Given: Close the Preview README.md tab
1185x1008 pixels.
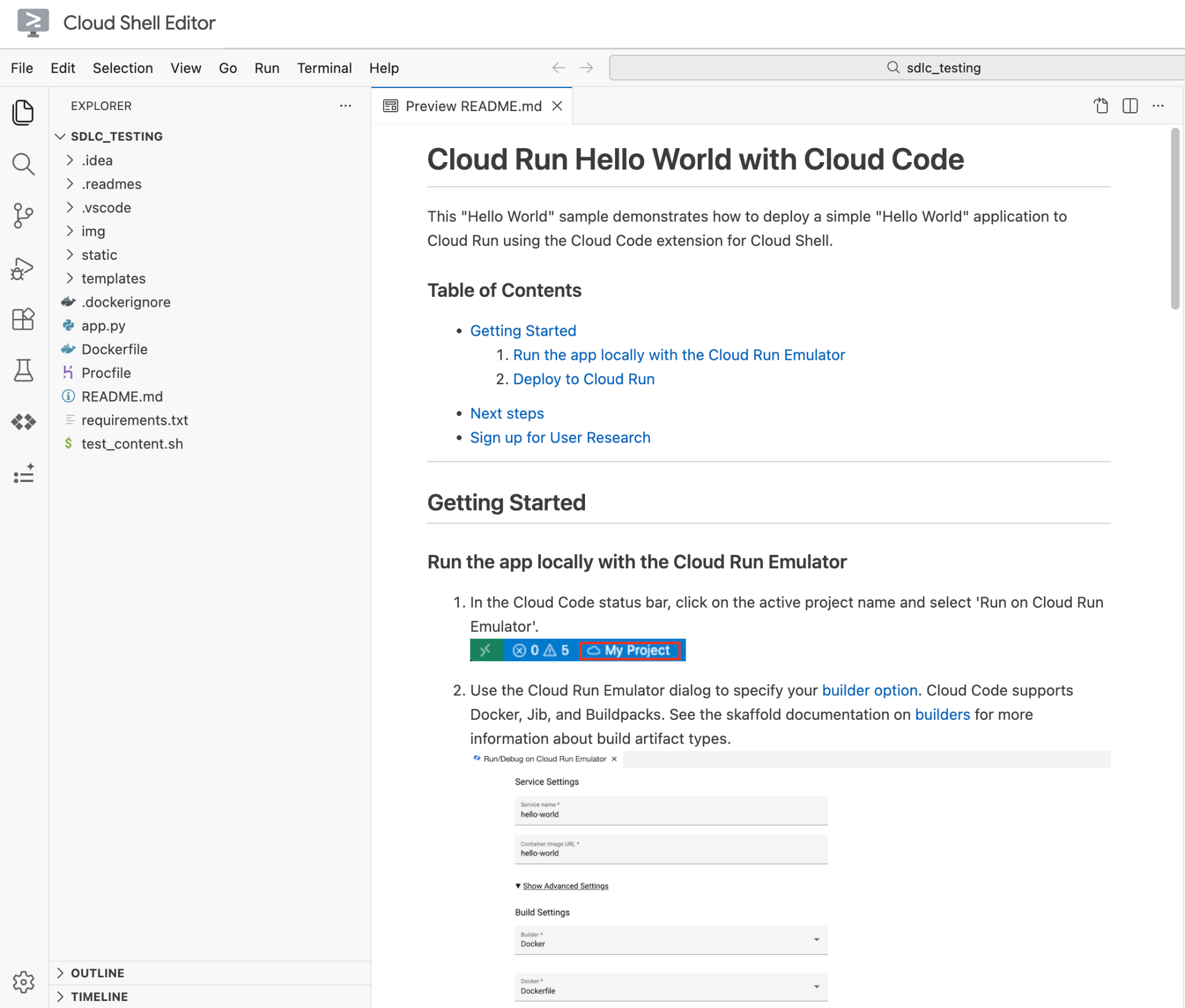Looking at the screenshot, I should 557,106.
